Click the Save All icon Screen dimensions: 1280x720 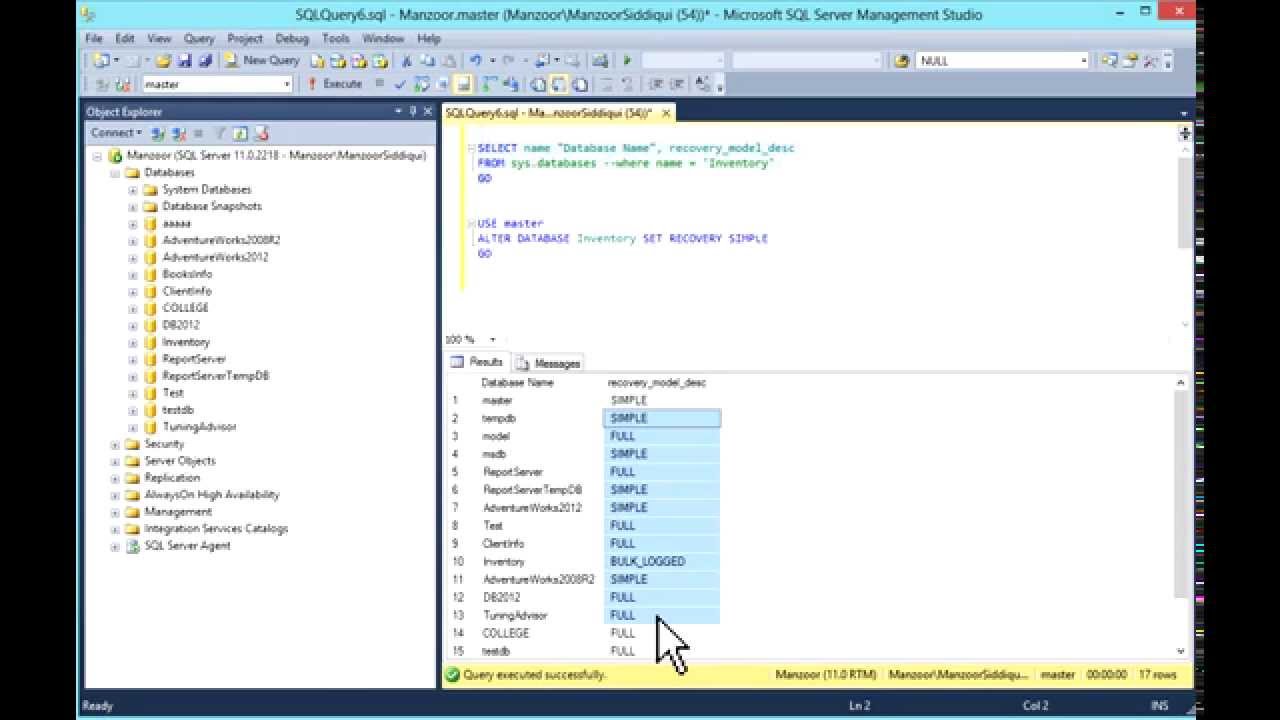(x=204, y=60)
